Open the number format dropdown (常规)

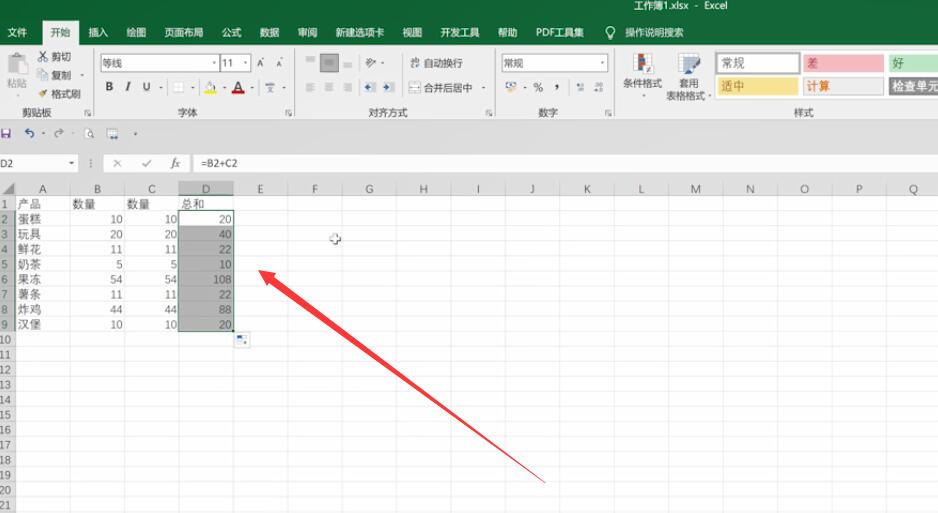click(x=602, y=63)
